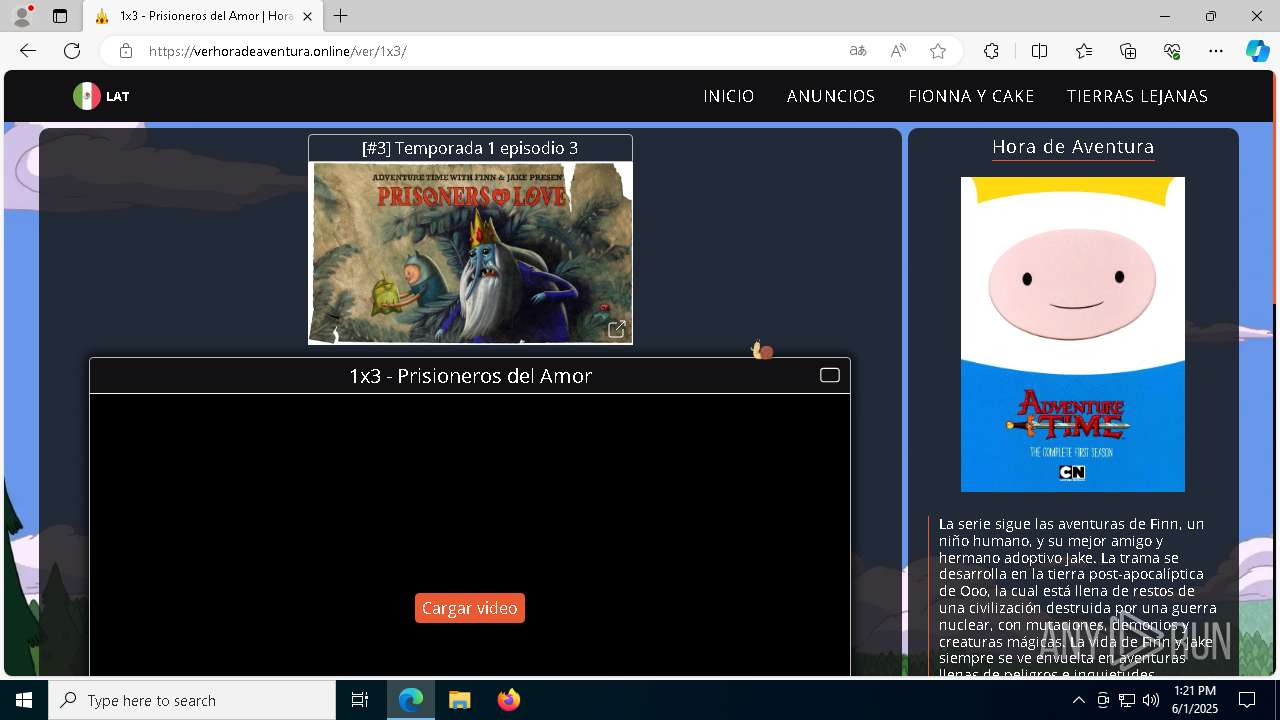Click the address bar URL
This screenshot has height=720, width=1280.
[x=278, y=51]
